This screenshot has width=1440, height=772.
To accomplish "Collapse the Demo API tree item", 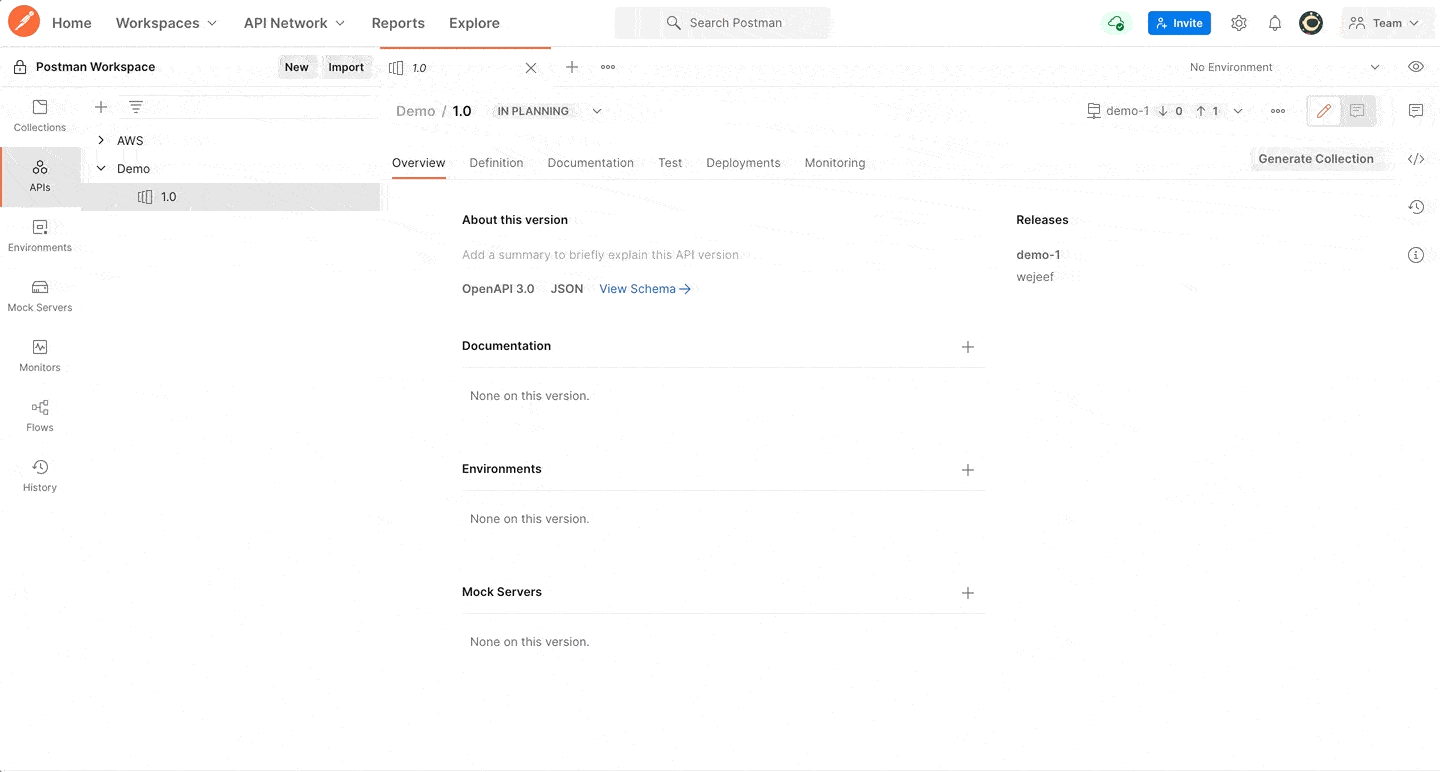I will [101, 168].
